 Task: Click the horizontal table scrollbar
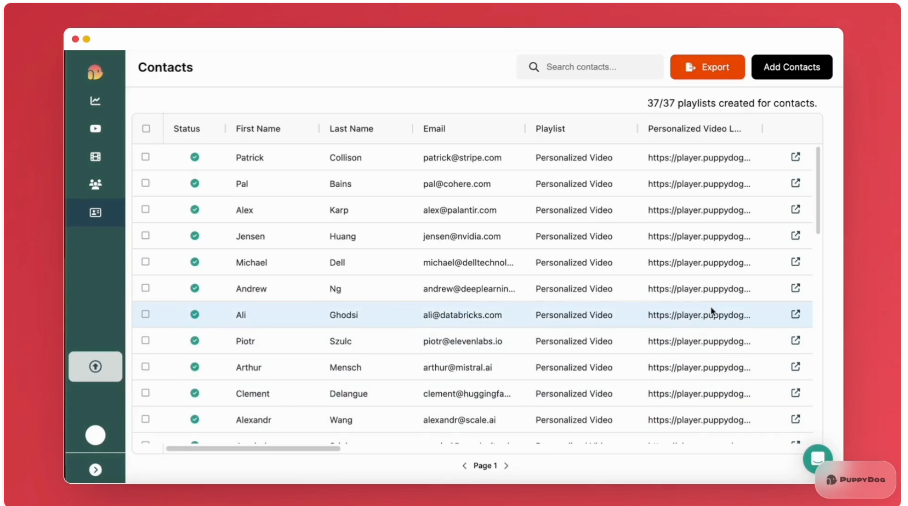[252, 448]
